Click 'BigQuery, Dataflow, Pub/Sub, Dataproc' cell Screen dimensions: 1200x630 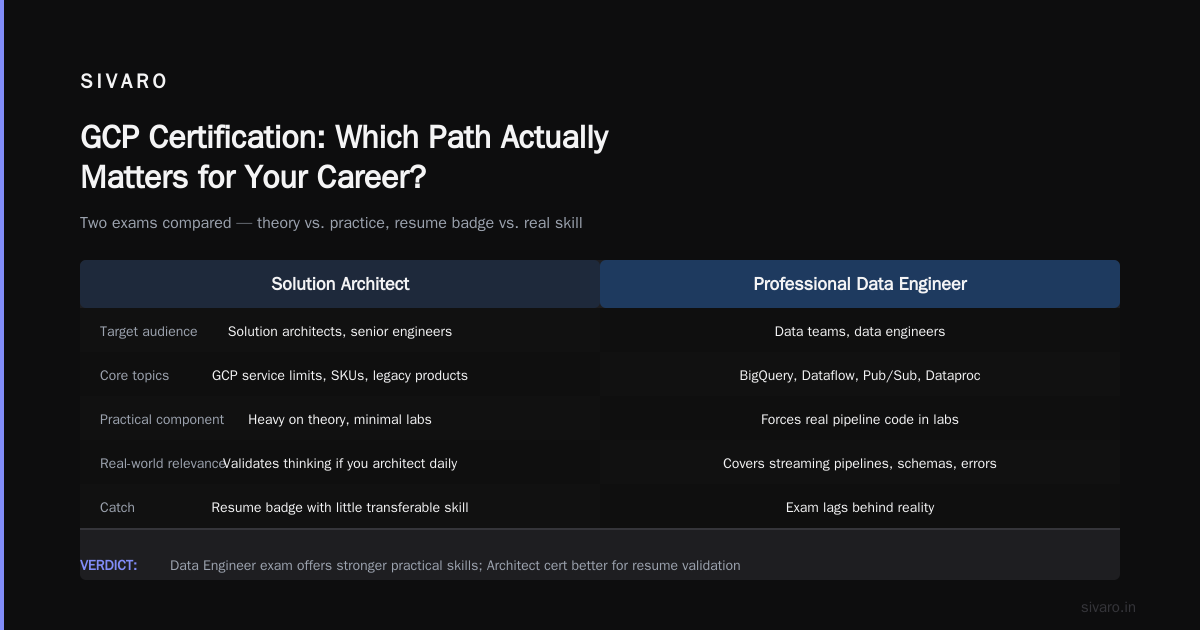pos(860,375)
